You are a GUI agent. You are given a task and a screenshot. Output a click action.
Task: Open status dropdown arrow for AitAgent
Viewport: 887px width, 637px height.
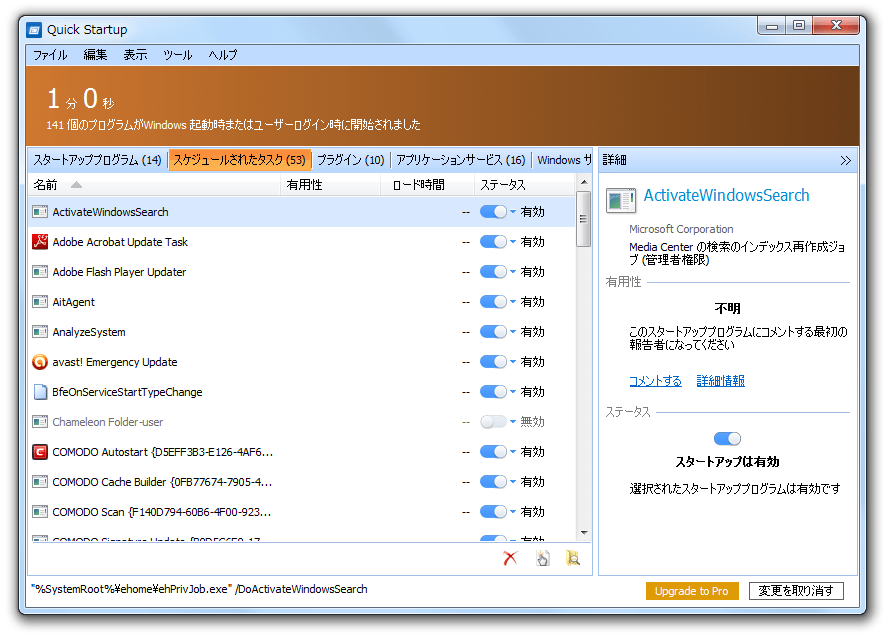click(513, 302)
